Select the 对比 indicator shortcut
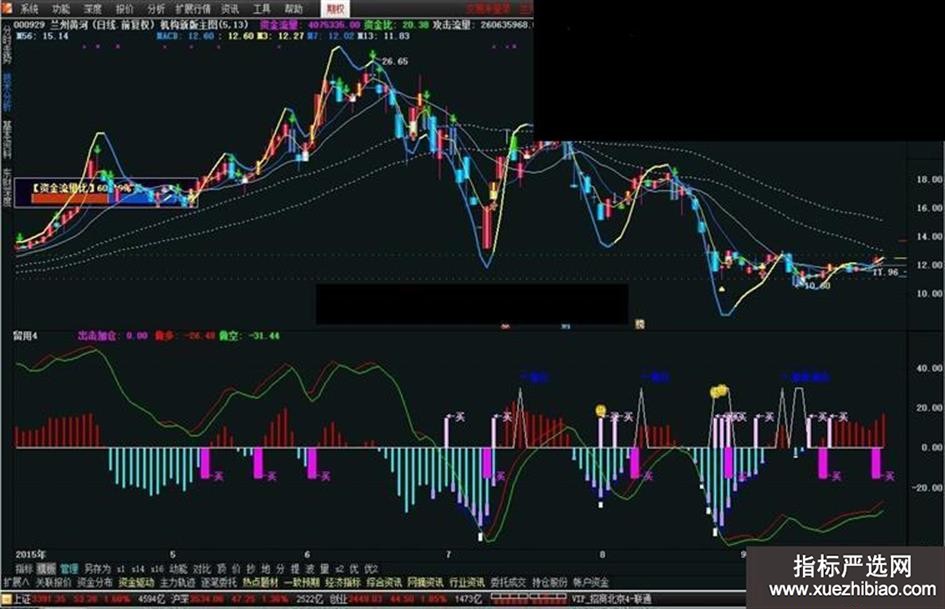The width and height of the screenshot is (945, 609). (202, 569)
